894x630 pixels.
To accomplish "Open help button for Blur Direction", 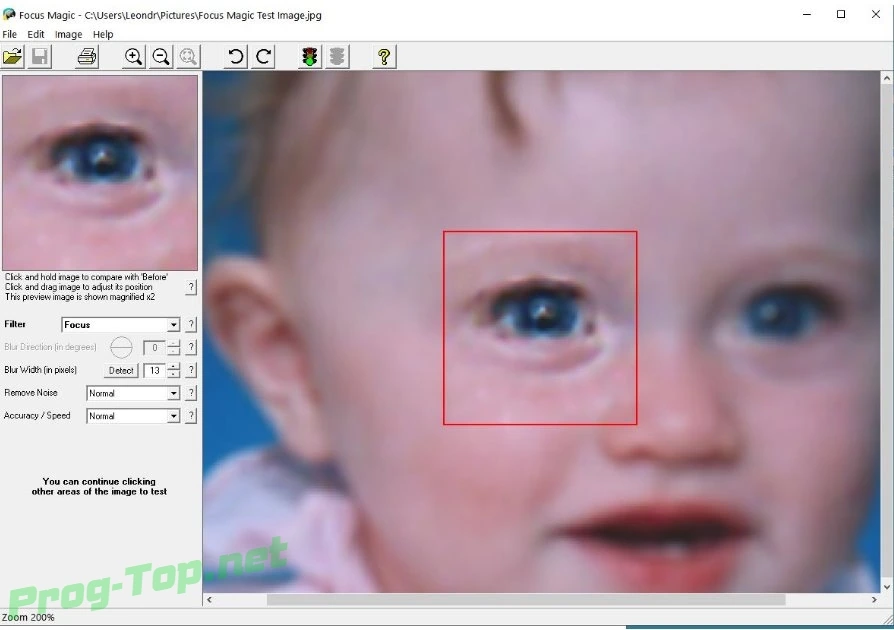I will tap(191, 347).
